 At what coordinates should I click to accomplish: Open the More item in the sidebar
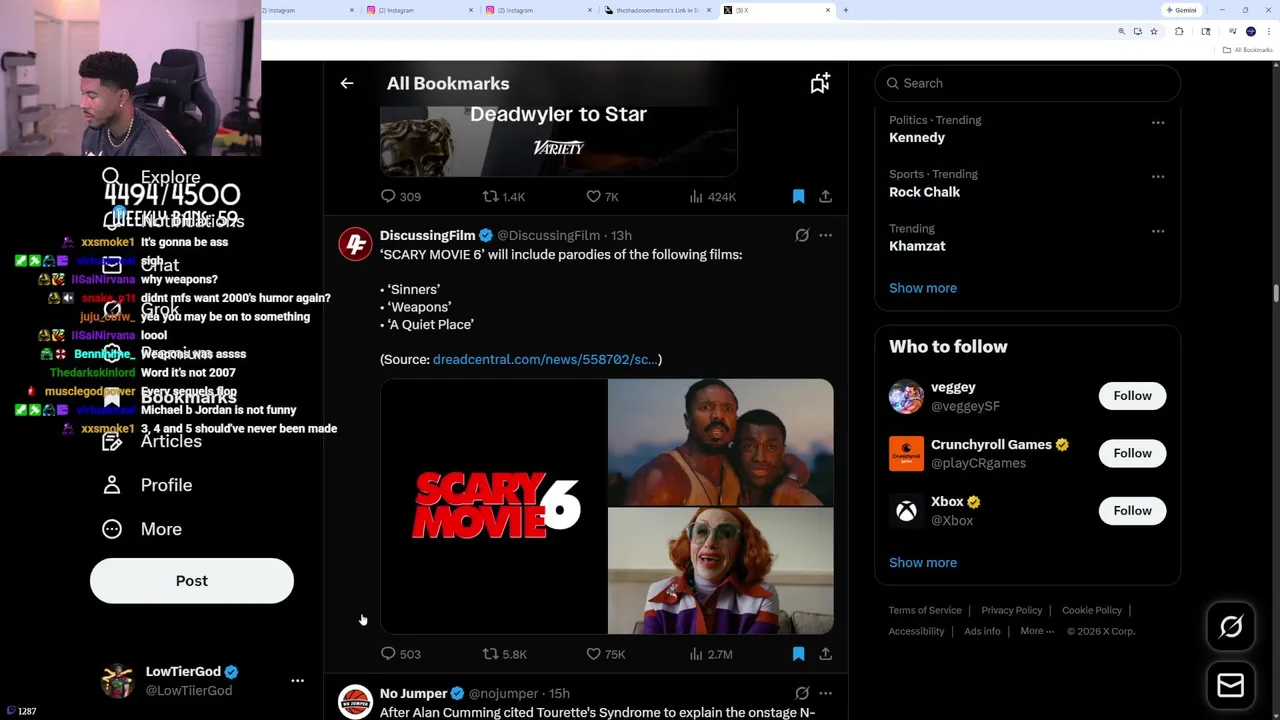tap(142, 529)
